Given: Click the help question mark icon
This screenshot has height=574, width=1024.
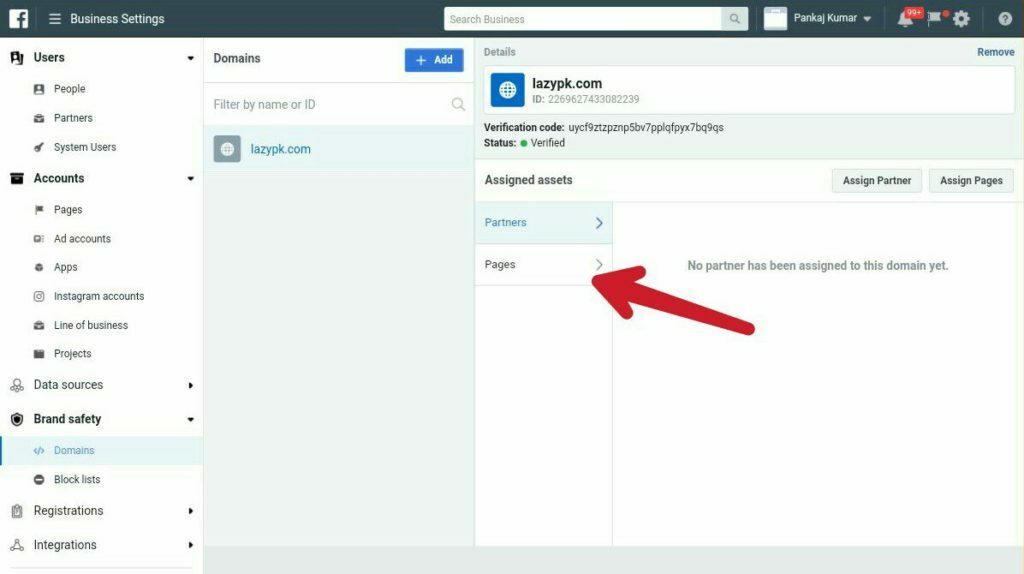Looking at the screenshot, I should (1004, 19).
